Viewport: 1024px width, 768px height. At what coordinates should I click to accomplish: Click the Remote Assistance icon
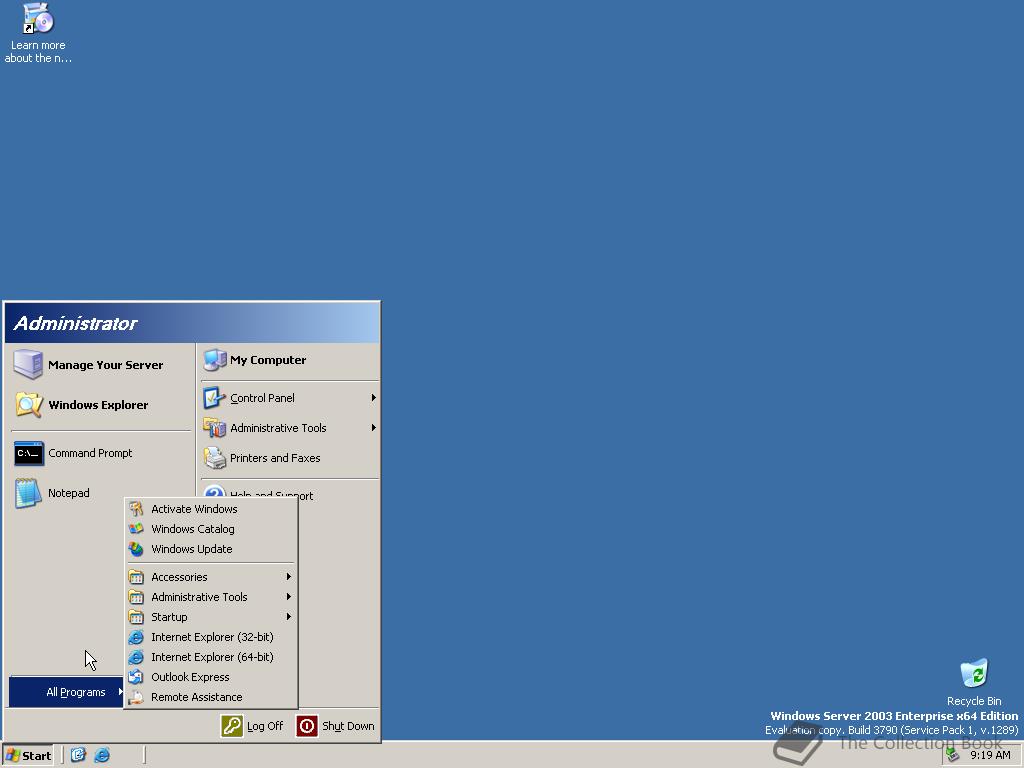click(136, 697)
